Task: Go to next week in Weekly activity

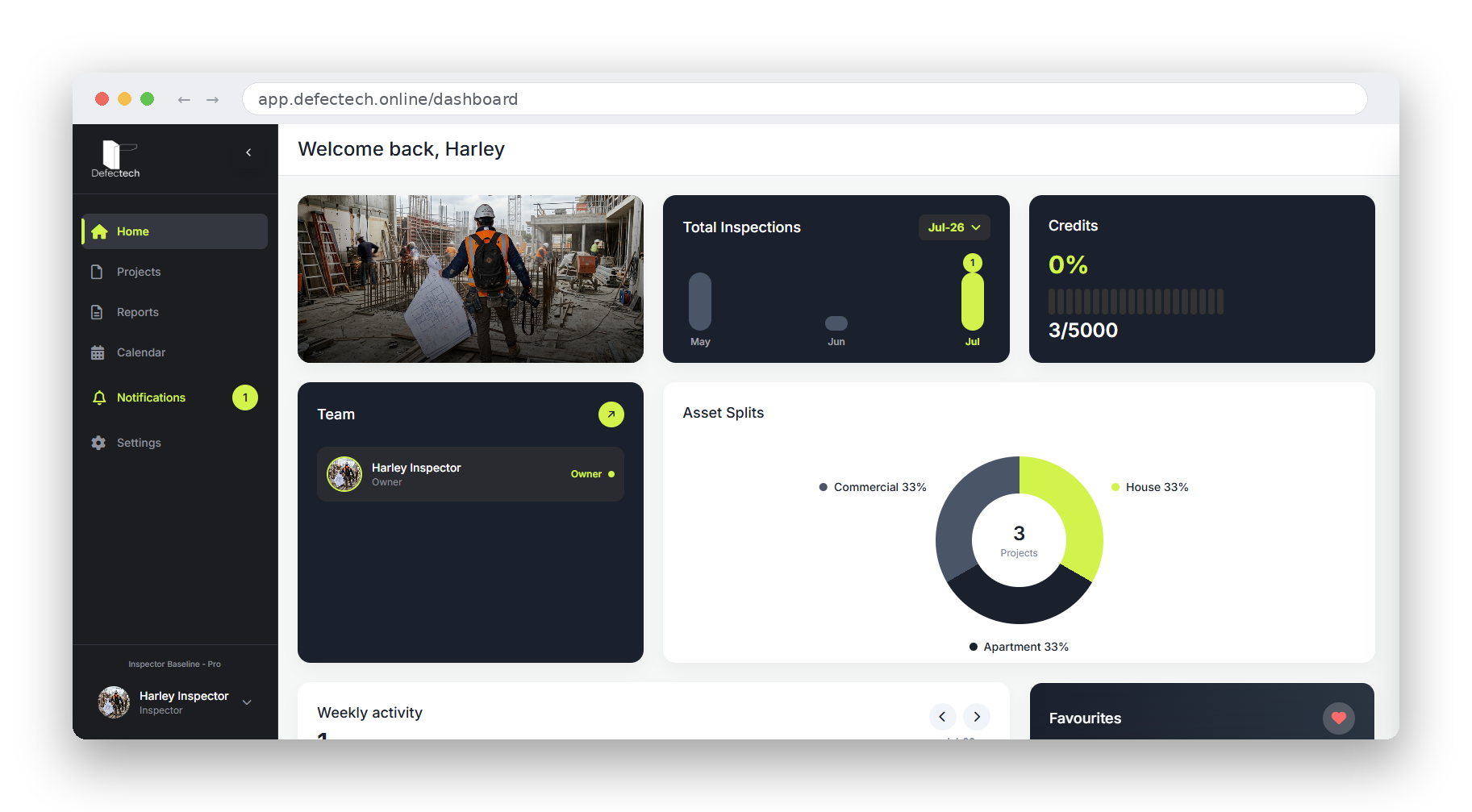Action: (x=977, y=716)
